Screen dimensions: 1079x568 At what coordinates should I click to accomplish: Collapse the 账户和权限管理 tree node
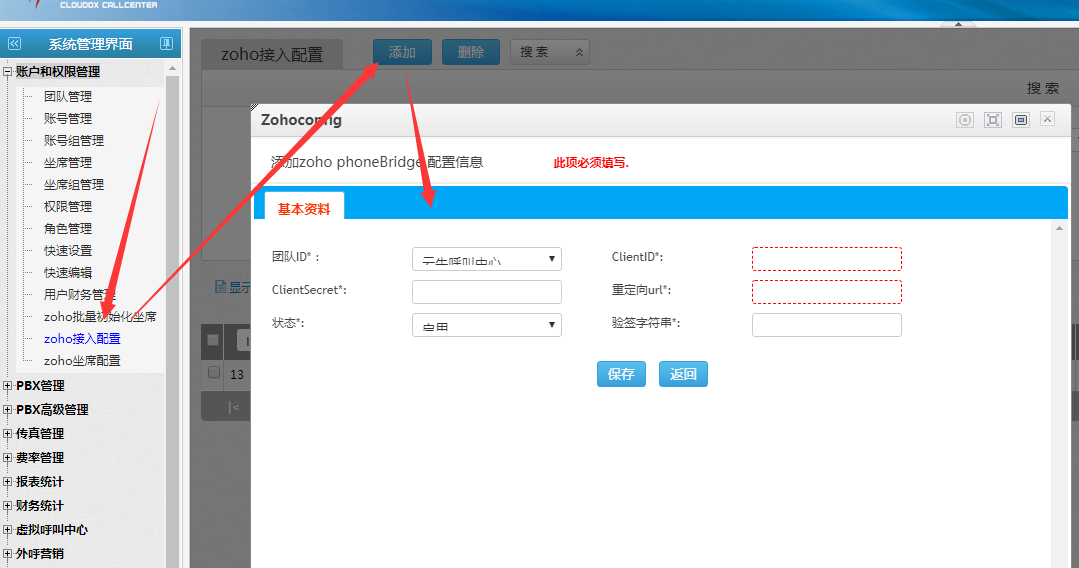click(x=8, y=72)
